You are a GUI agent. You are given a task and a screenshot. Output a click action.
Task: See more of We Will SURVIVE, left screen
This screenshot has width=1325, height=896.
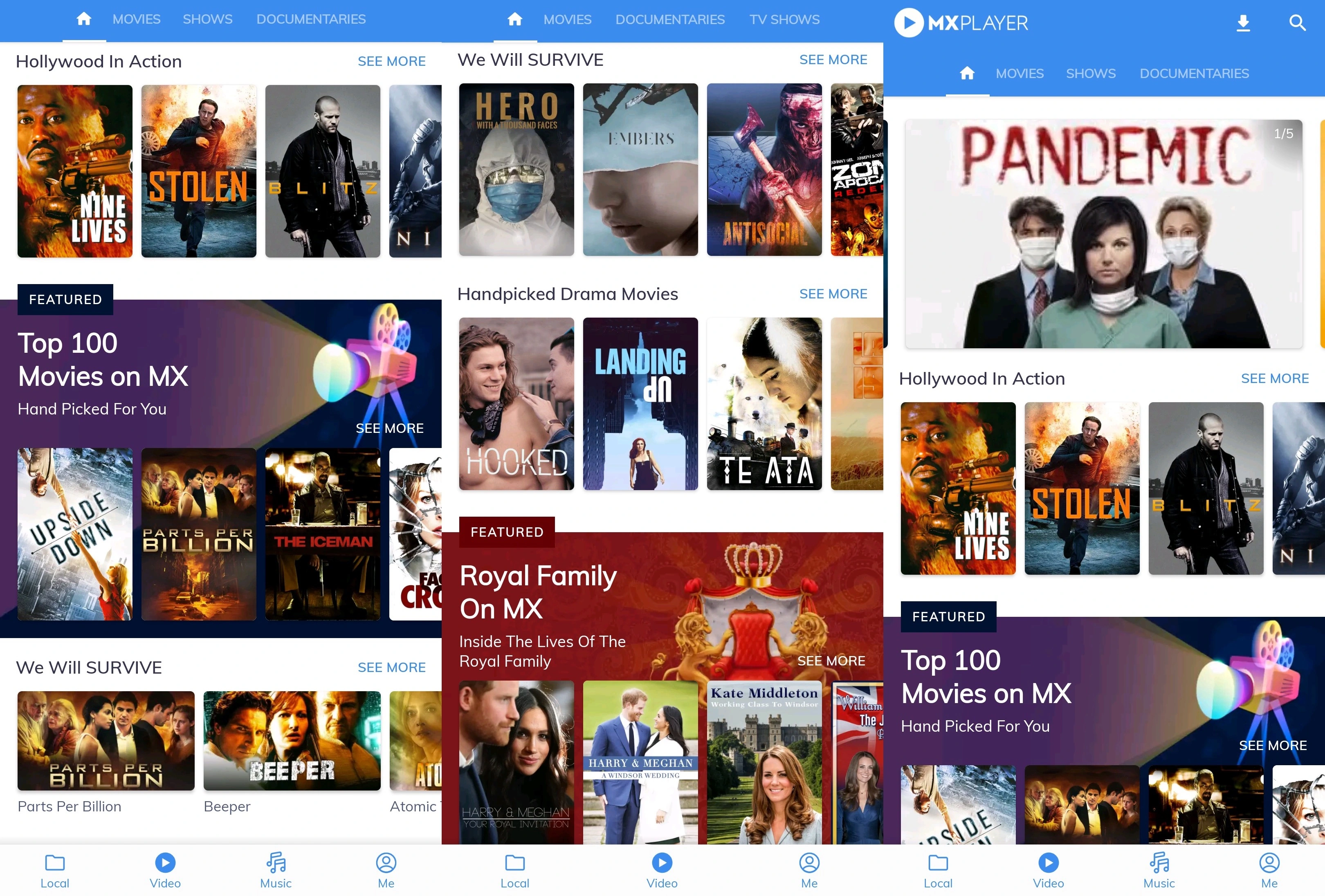[x=392, y=668]
